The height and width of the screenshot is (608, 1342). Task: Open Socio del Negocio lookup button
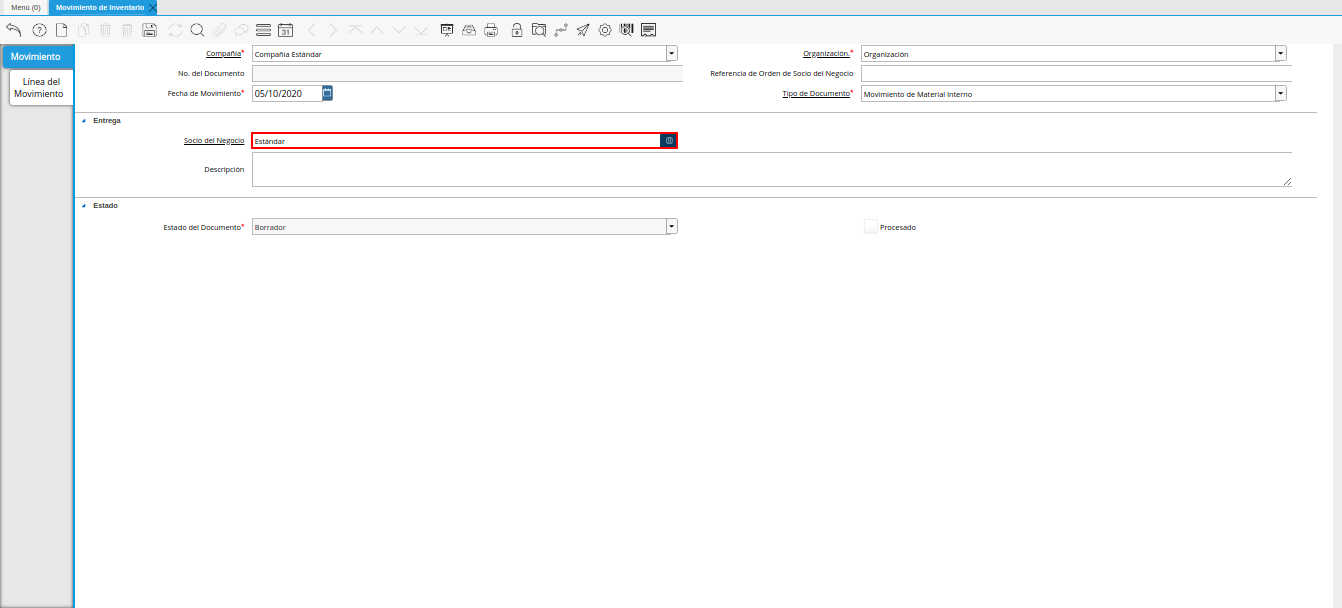tap(669, 141)
